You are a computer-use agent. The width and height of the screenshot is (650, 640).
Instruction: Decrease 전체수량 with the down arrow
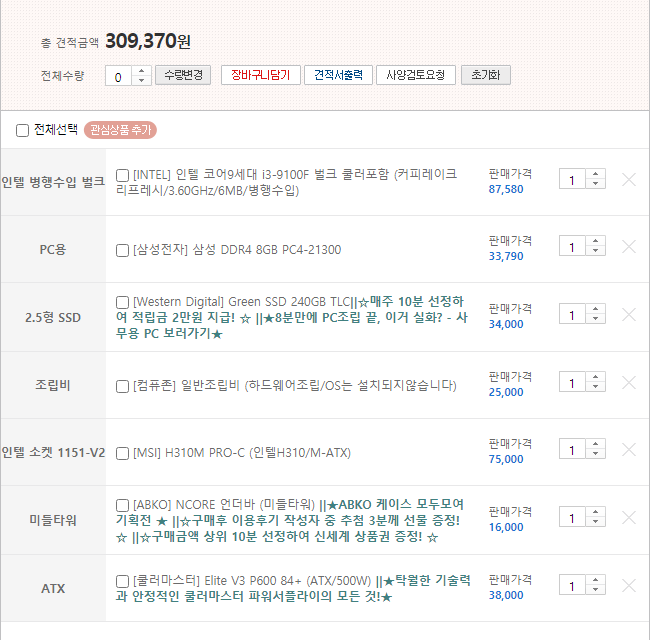click(141, 80)
